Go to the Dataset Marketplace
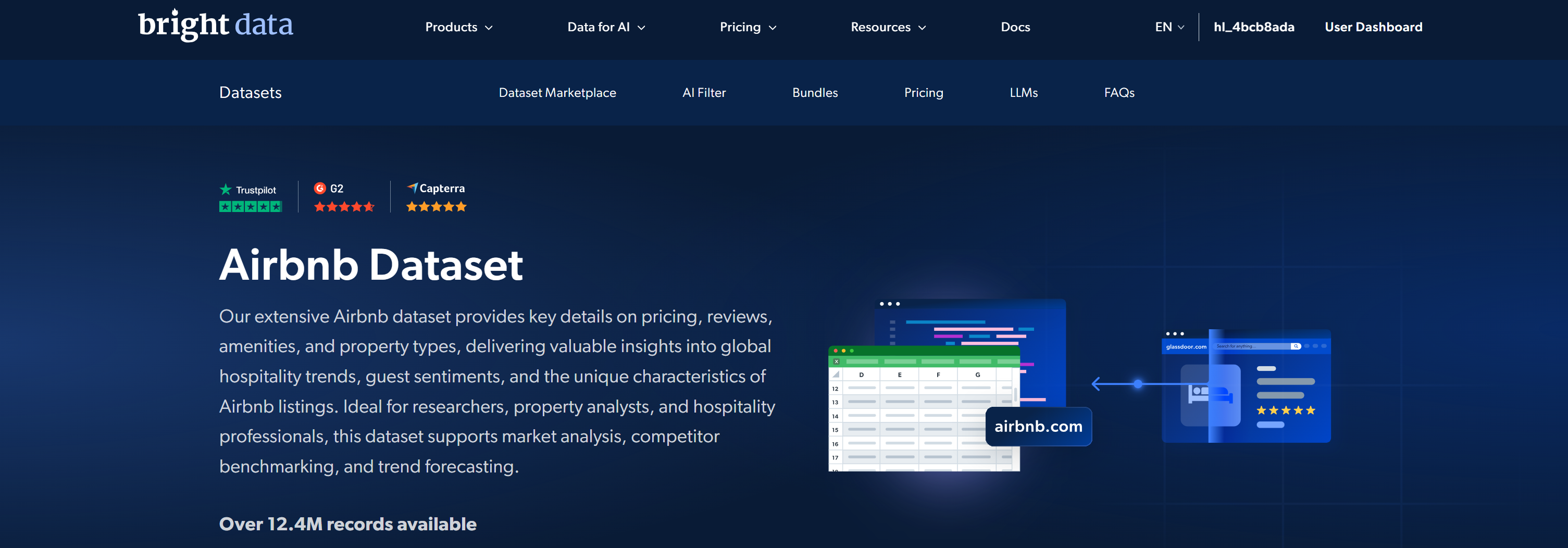This screenshot has width=1568, height=548. click(x=557, y=93)
